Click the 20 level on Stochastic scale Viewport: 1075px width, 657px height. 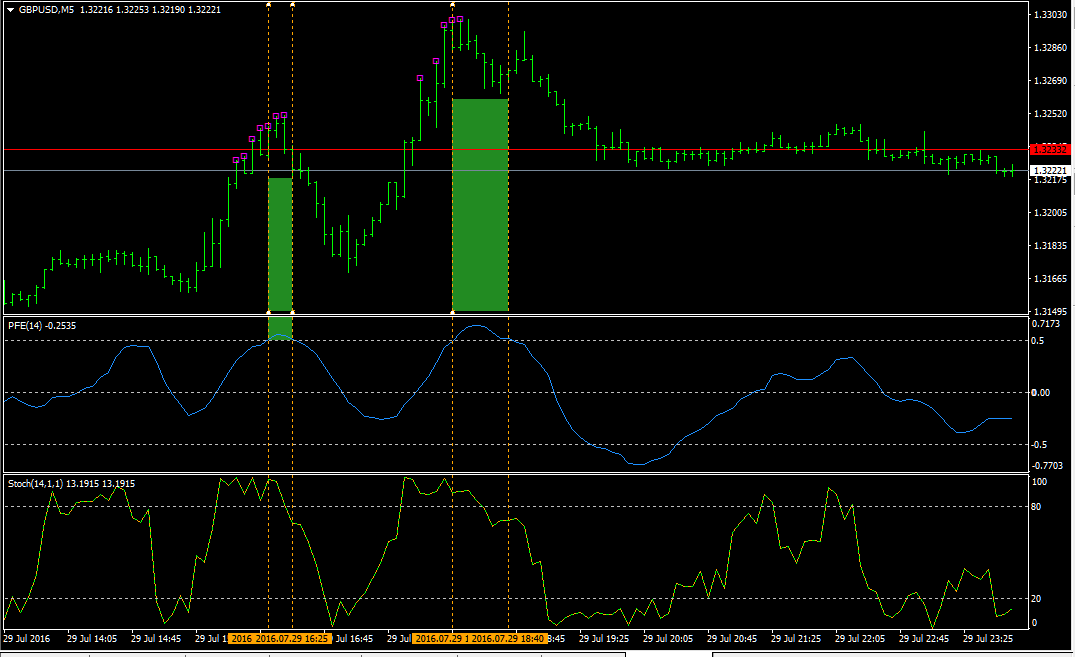(1036, 599)
